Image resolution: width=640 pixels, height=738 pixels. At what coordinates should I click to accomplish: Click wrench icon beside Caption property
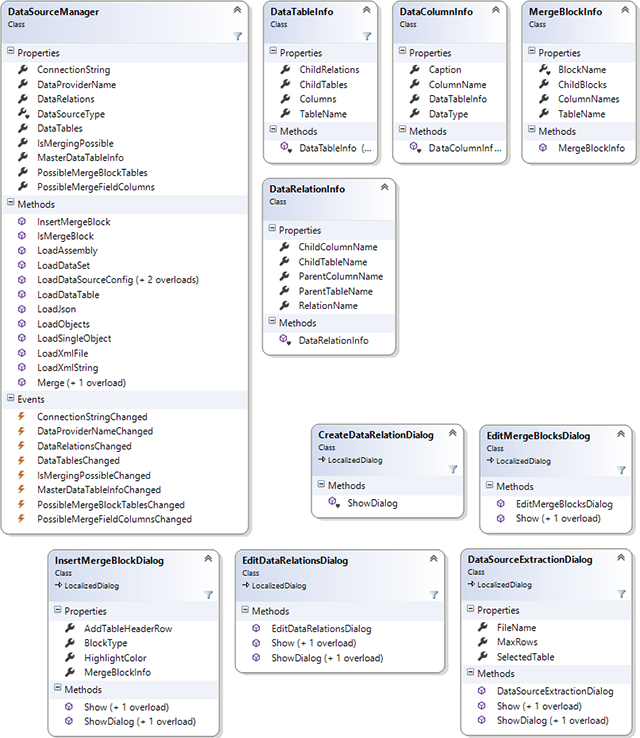(x=414, y=69)
